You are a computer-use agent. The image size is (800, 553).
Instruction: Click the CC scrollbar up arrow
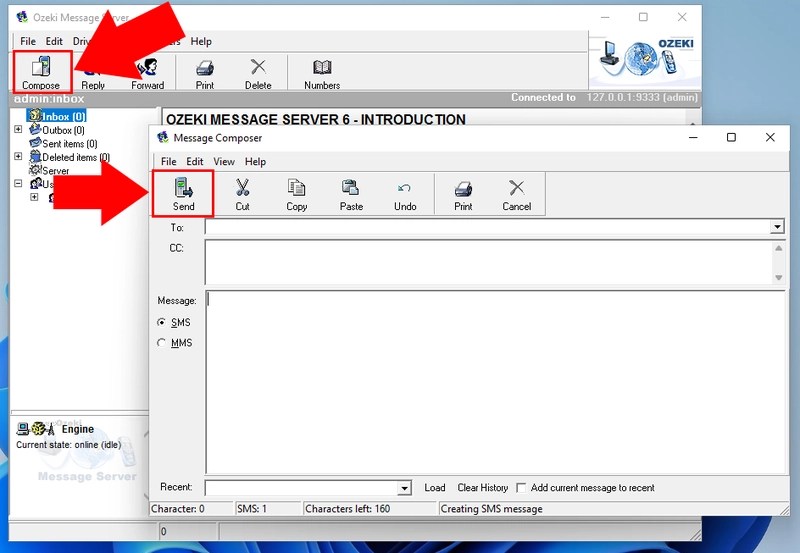click(x=779, y=248)
